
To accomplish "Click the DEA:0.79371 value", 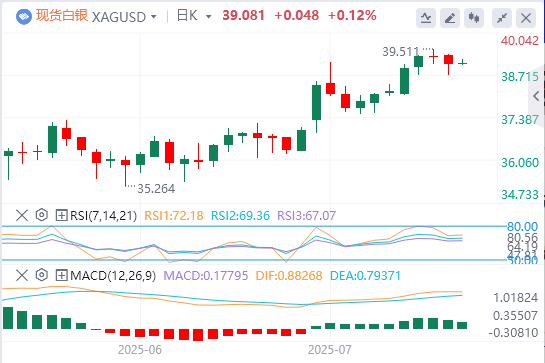I will pos(365,276).
